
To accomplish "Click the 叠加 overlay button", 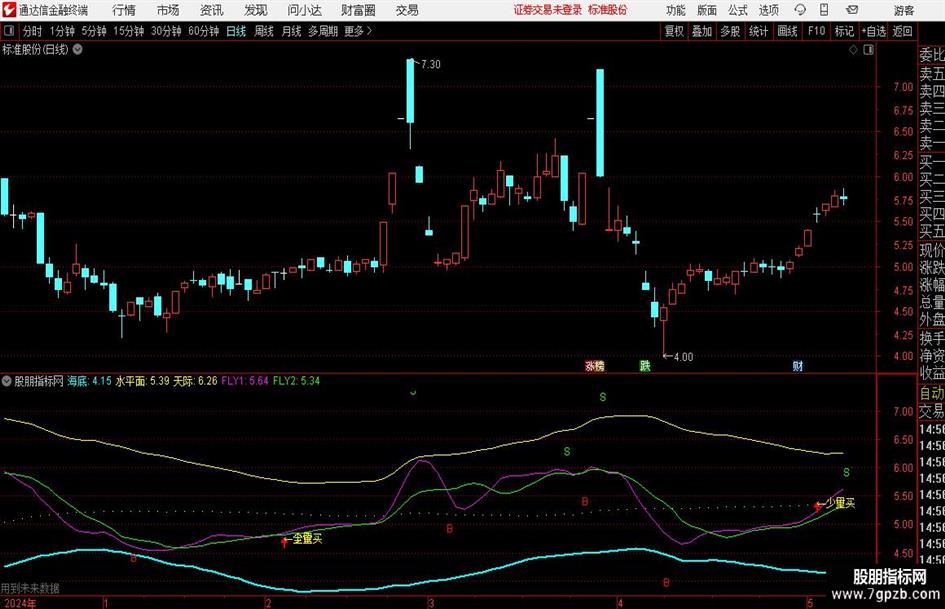I will pyautogui.click(x=702, y=31).
